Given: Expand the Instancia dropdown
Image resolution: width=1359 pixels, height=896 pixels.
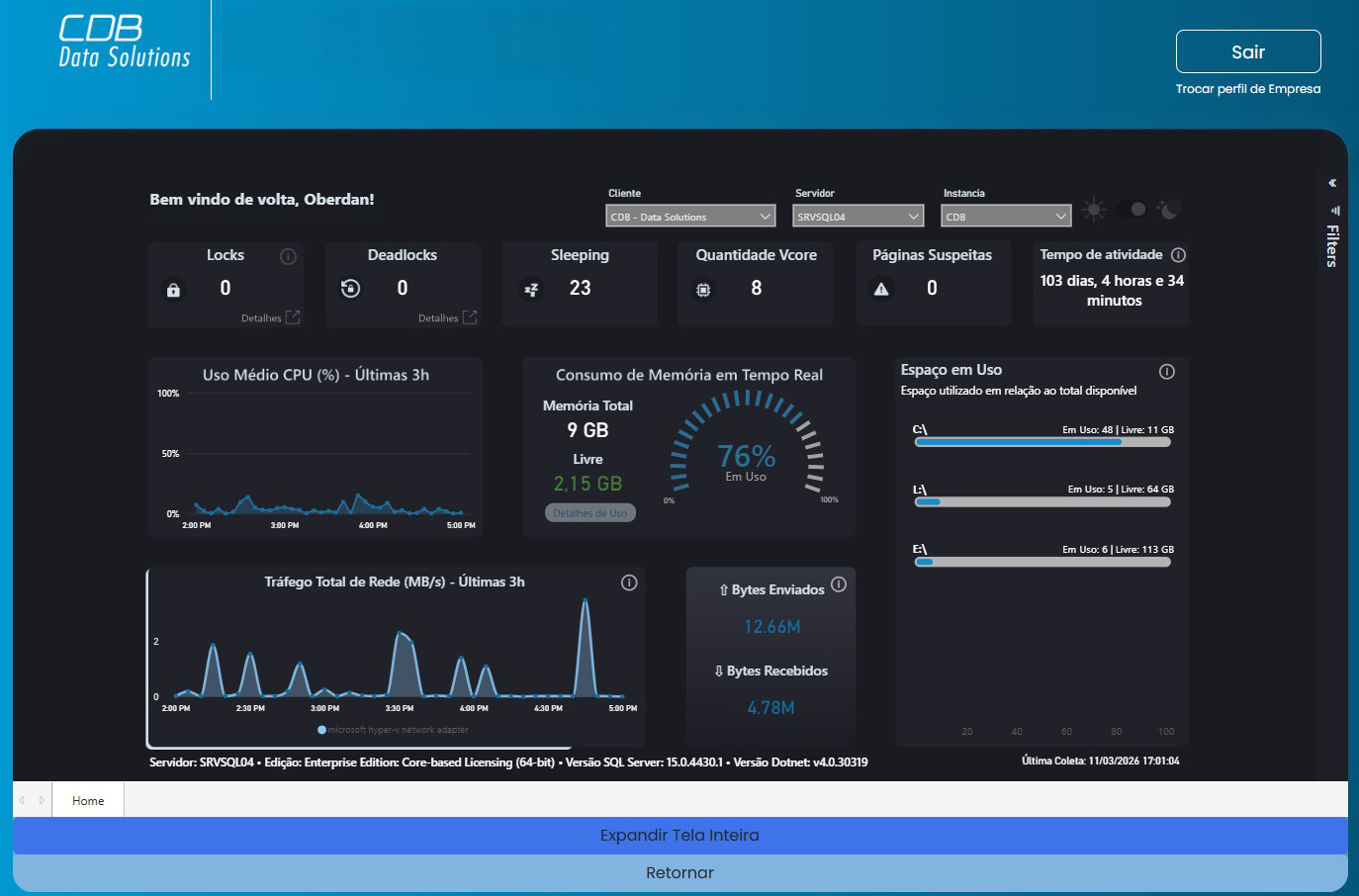Looking at the screenshot, I should (1006, 217).
